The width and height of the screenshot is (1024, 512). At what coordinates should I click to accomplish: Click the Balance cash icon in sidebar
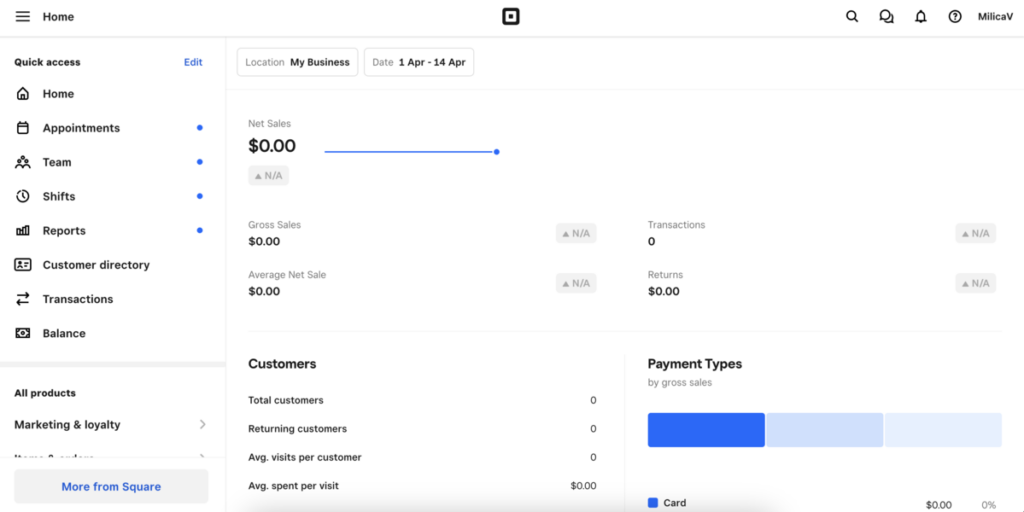pyautogui.click(x=23, y=333)
